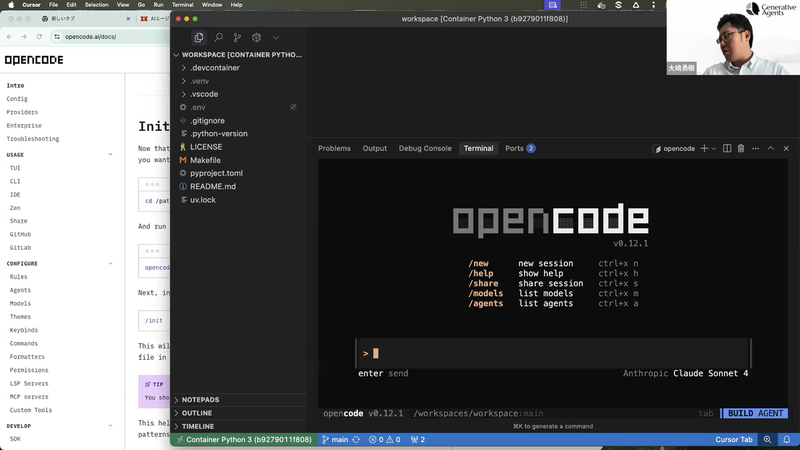The width and height of the screenshot is (800, 450).
Task: Switch to the Ports tab
Action: (x=520, y=148)
